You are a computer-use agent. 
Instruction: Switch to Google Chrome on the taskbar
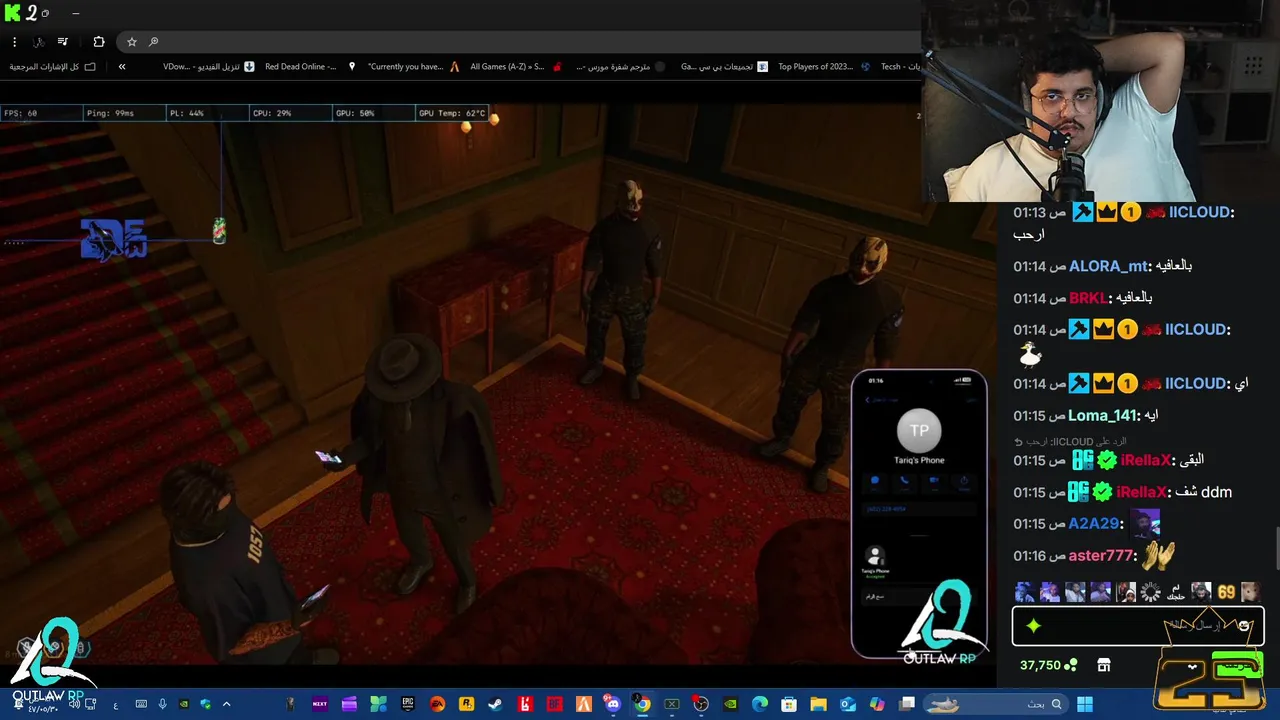pos(642,704)
